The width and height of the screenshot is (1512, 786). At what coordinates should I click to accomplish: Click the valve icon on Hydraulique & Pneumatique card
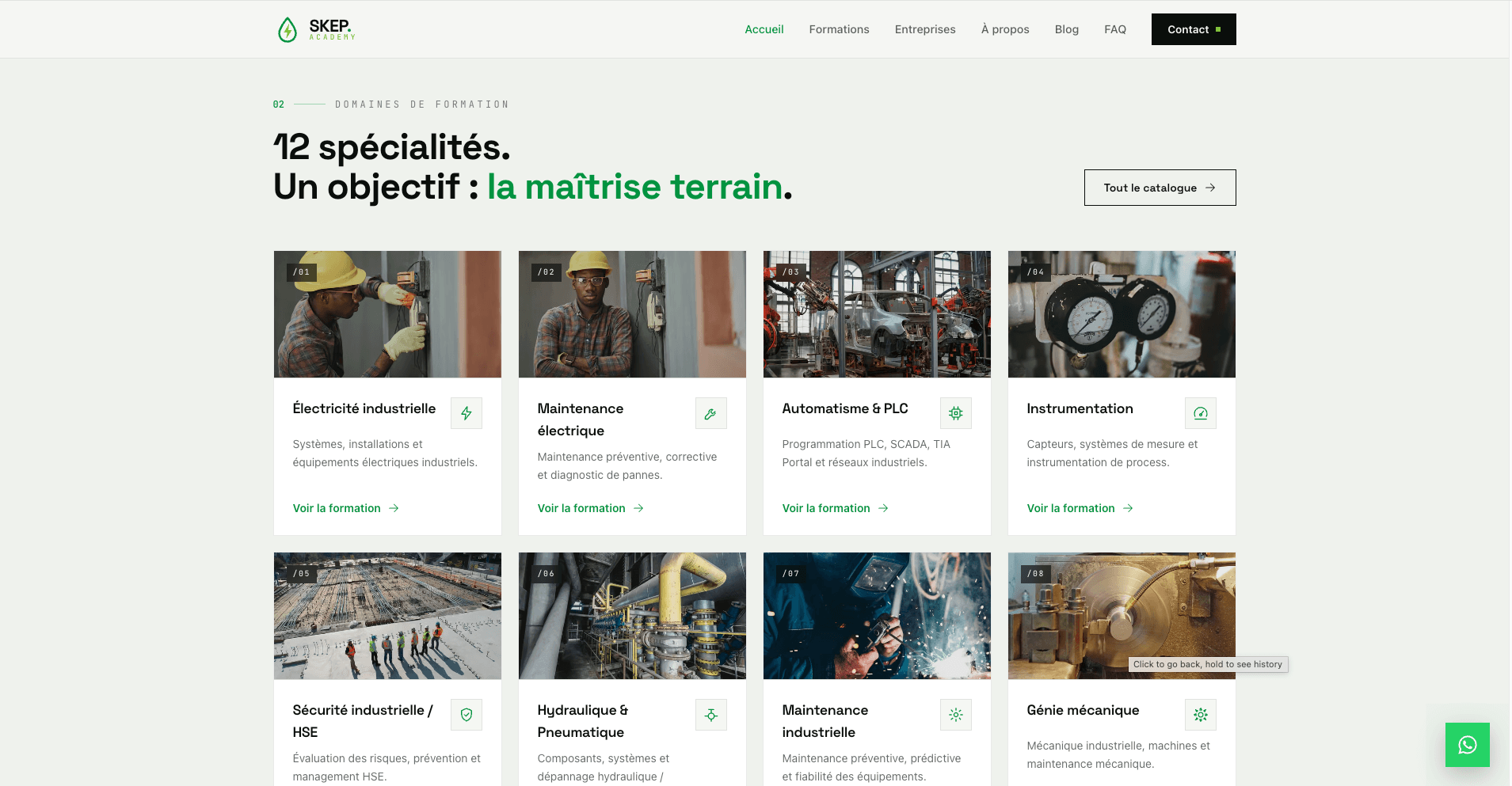[x=711, y=715]
